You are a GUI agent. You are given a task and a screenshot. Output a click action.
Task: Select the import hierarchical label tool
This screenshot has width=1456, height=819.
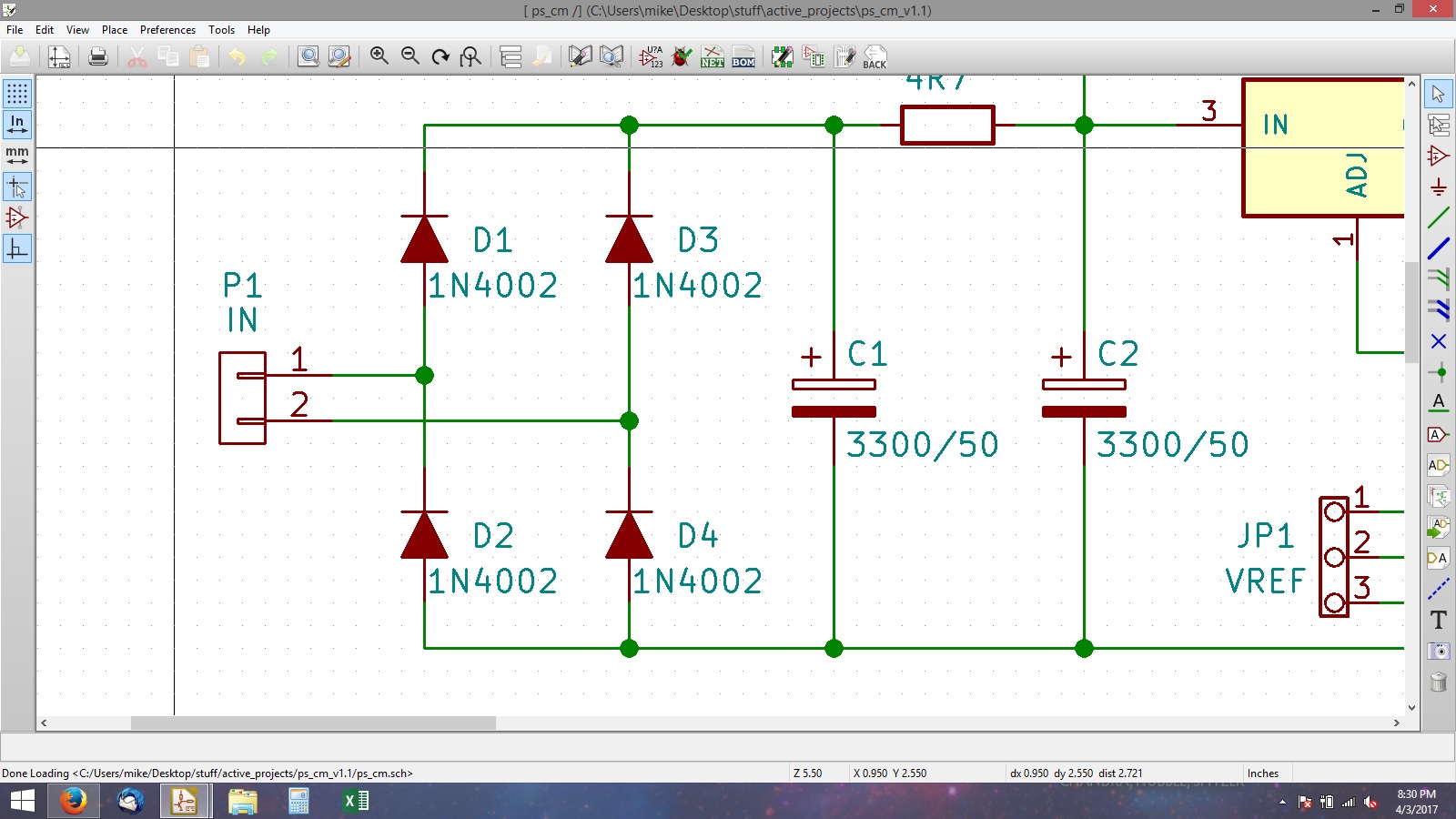pos(1438,527)
